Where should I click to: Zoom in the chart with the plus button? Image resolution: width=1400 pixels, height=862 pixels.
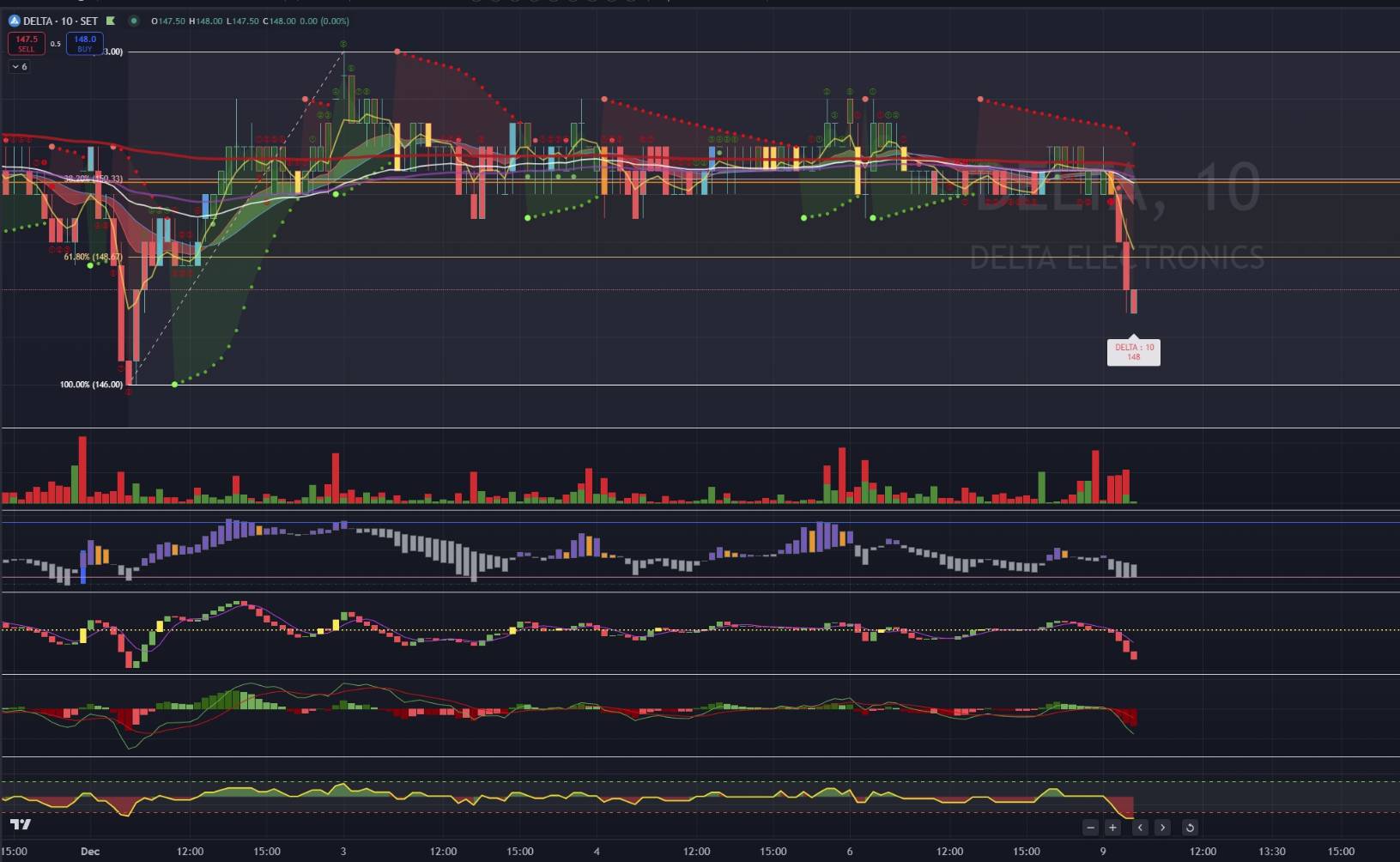[1112, 828]
